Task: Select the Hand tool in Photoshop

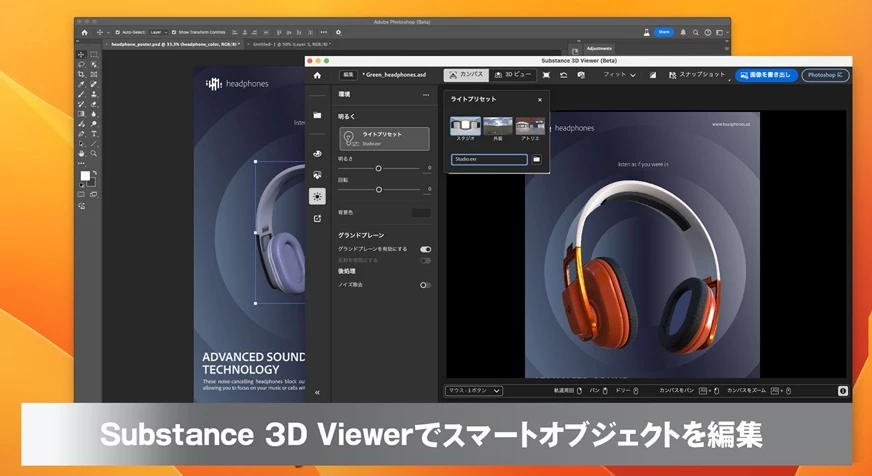Action: point(81,153)
